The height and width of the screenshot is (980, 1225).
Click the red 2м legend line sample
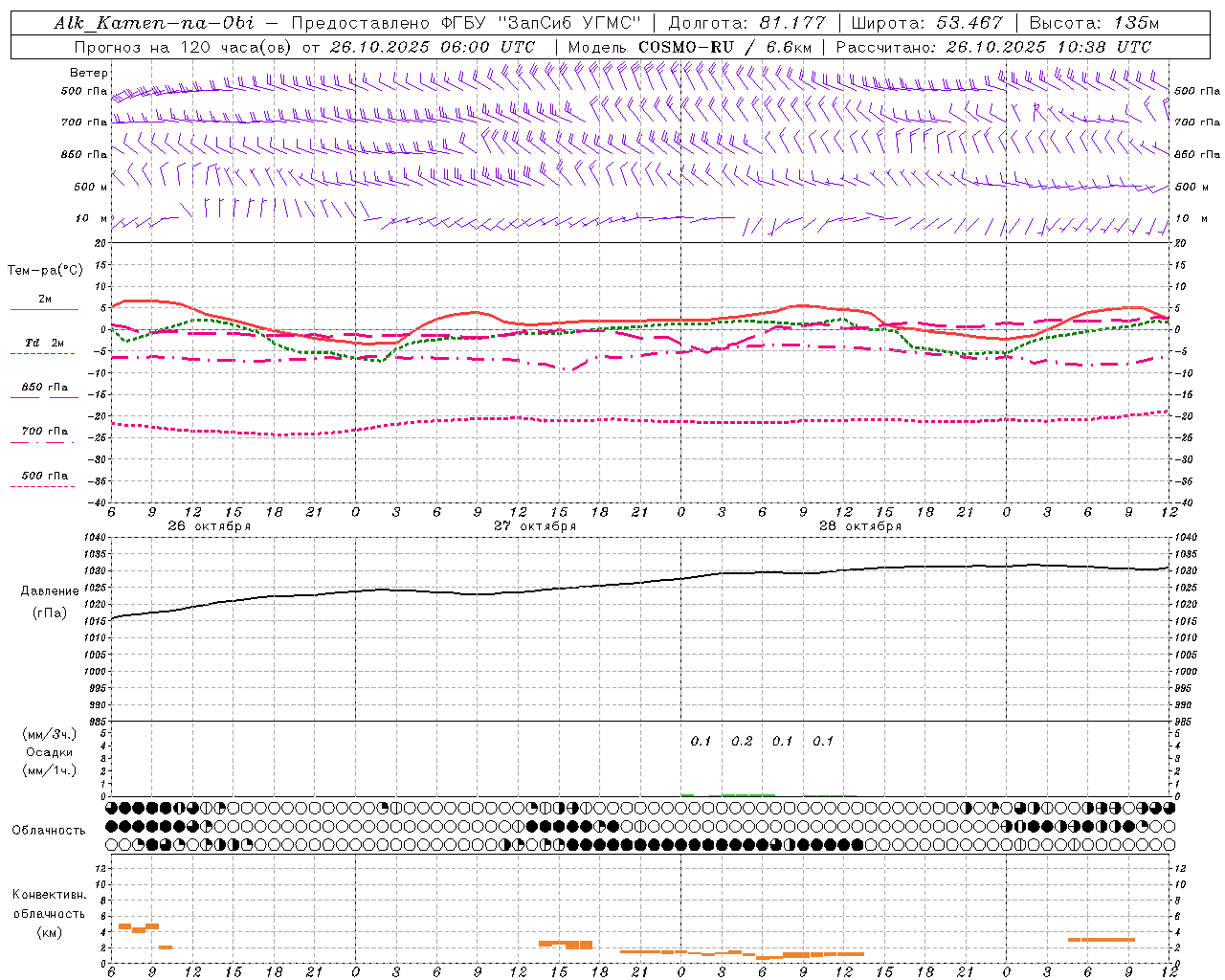(x=44, y=309)
